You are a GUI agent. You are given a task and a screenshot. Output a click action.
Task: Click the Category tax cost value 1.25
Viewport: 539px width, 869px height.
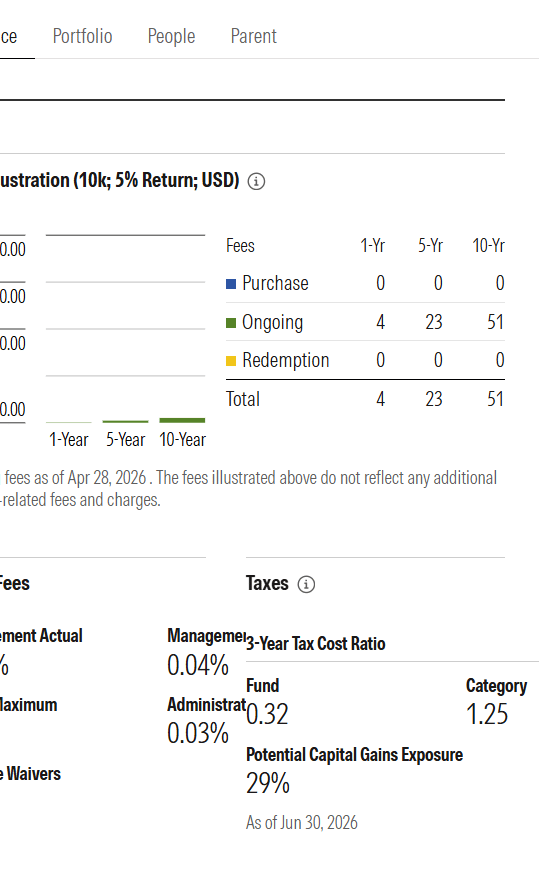tap(487, 714)
